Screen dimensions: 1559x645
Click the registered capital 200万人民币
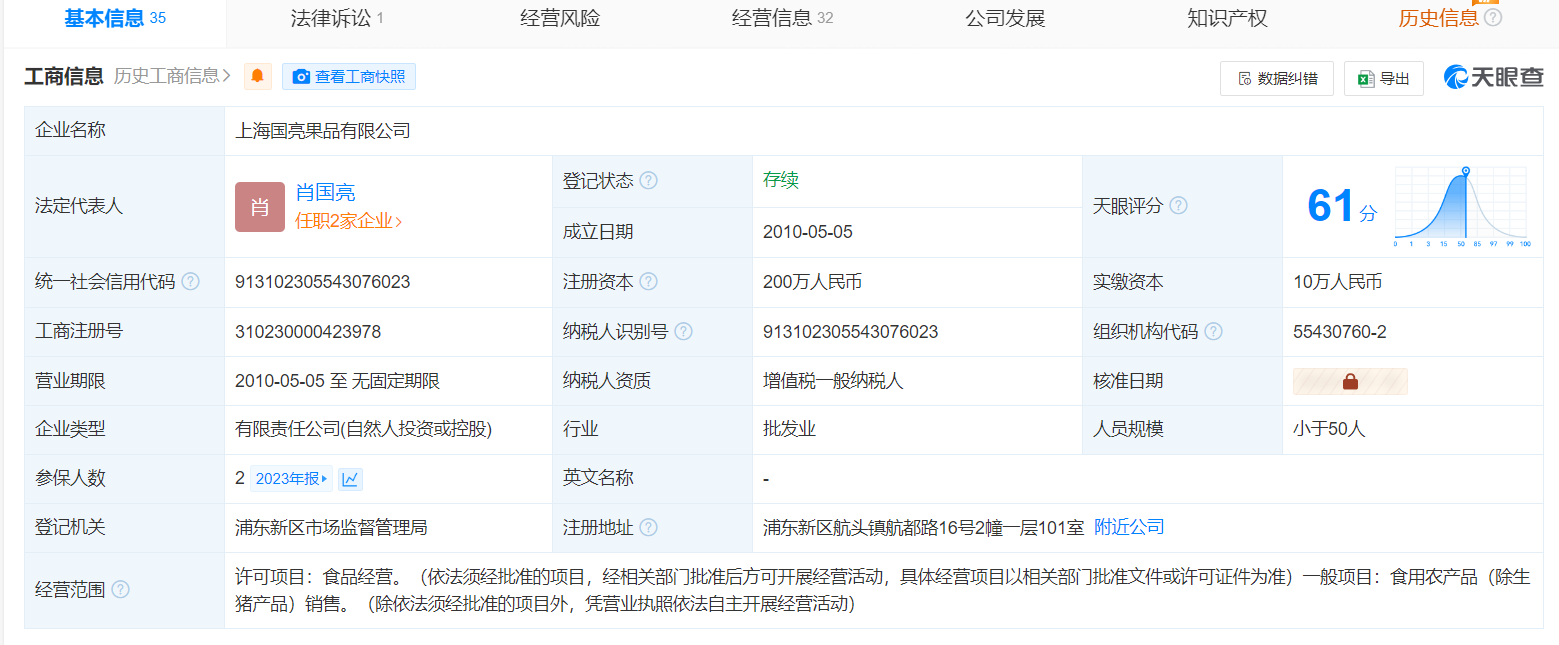[x=813, y=282]
